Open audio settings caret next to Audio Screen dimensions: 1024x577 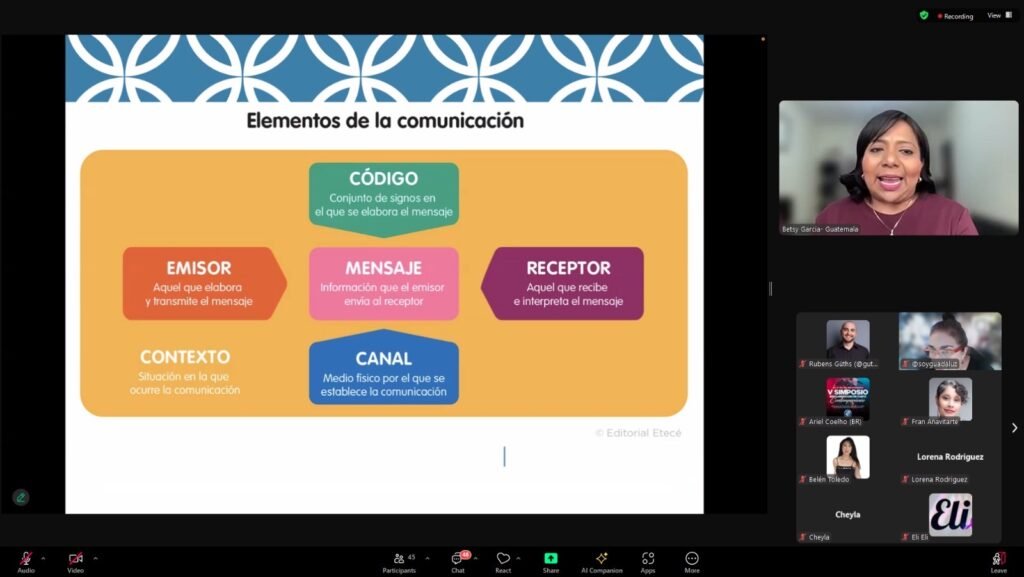click(x=43, y=558)
